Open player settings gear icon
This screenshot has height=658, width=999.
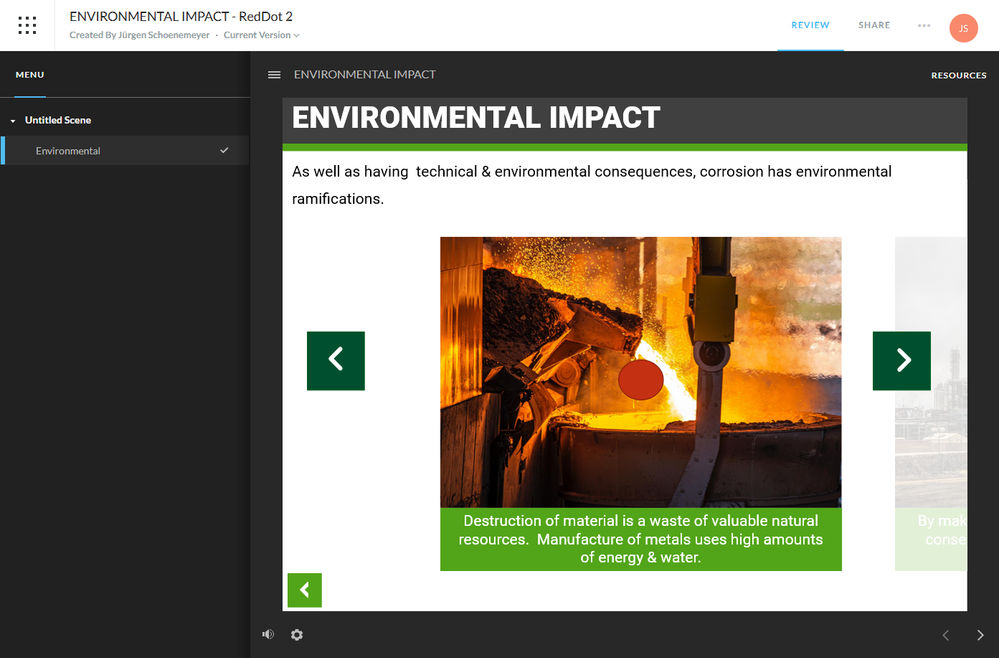297,635
